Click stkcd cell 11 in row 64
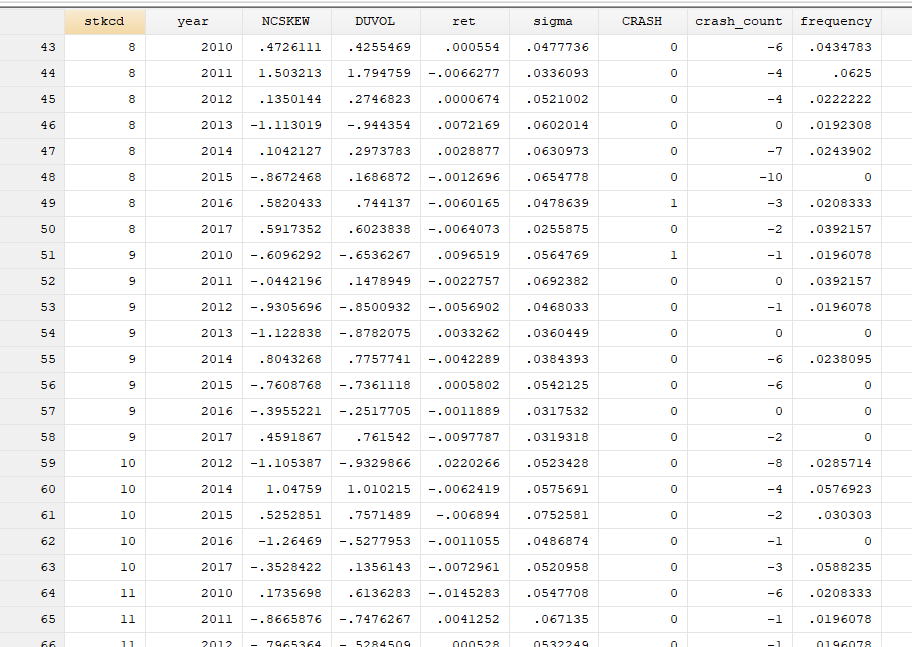Viewport: 912px width, 647px height. pos(105,593)
